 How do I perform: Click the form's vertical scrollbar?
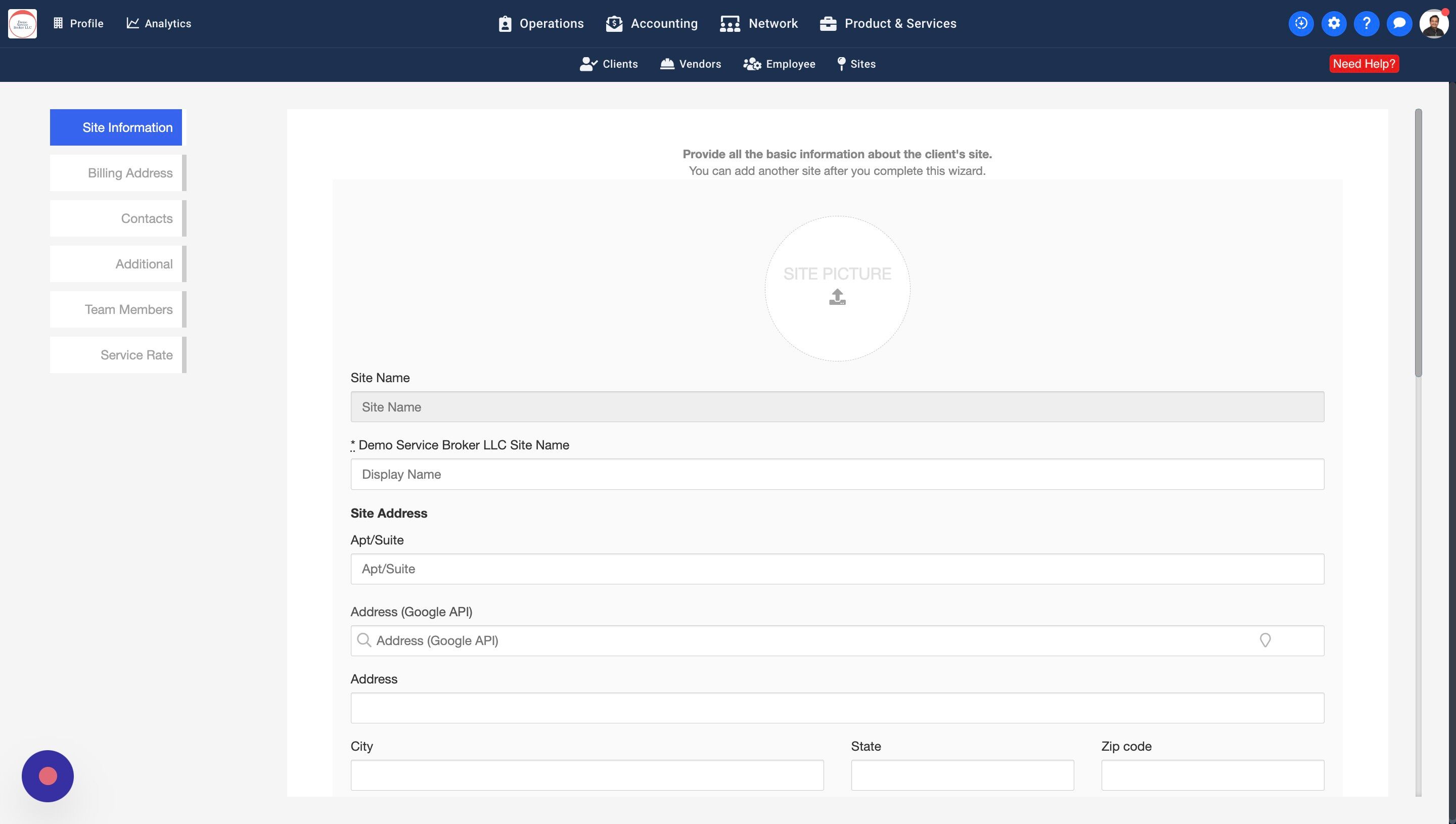[x=1418, y=243]
